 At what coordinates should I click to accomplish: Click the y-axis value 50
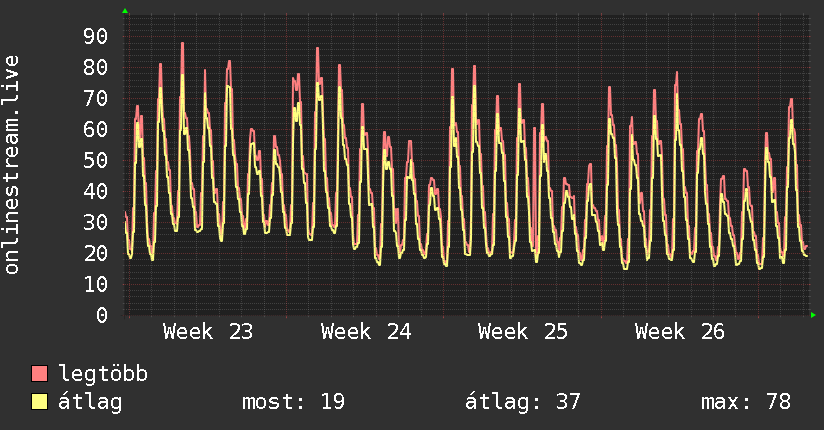[96, 160]
